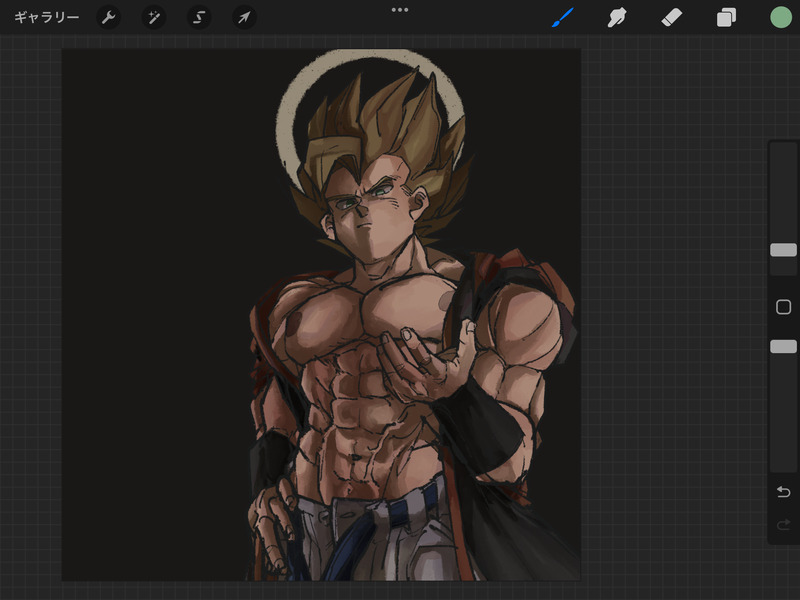Select the Brush tool
Screen dimensions: 800x600
tap(563, 17)
